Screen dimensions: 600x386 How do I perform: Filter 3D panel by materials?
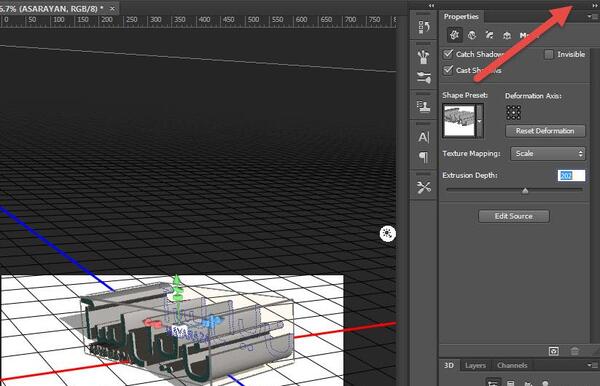(x=528, y=383)
